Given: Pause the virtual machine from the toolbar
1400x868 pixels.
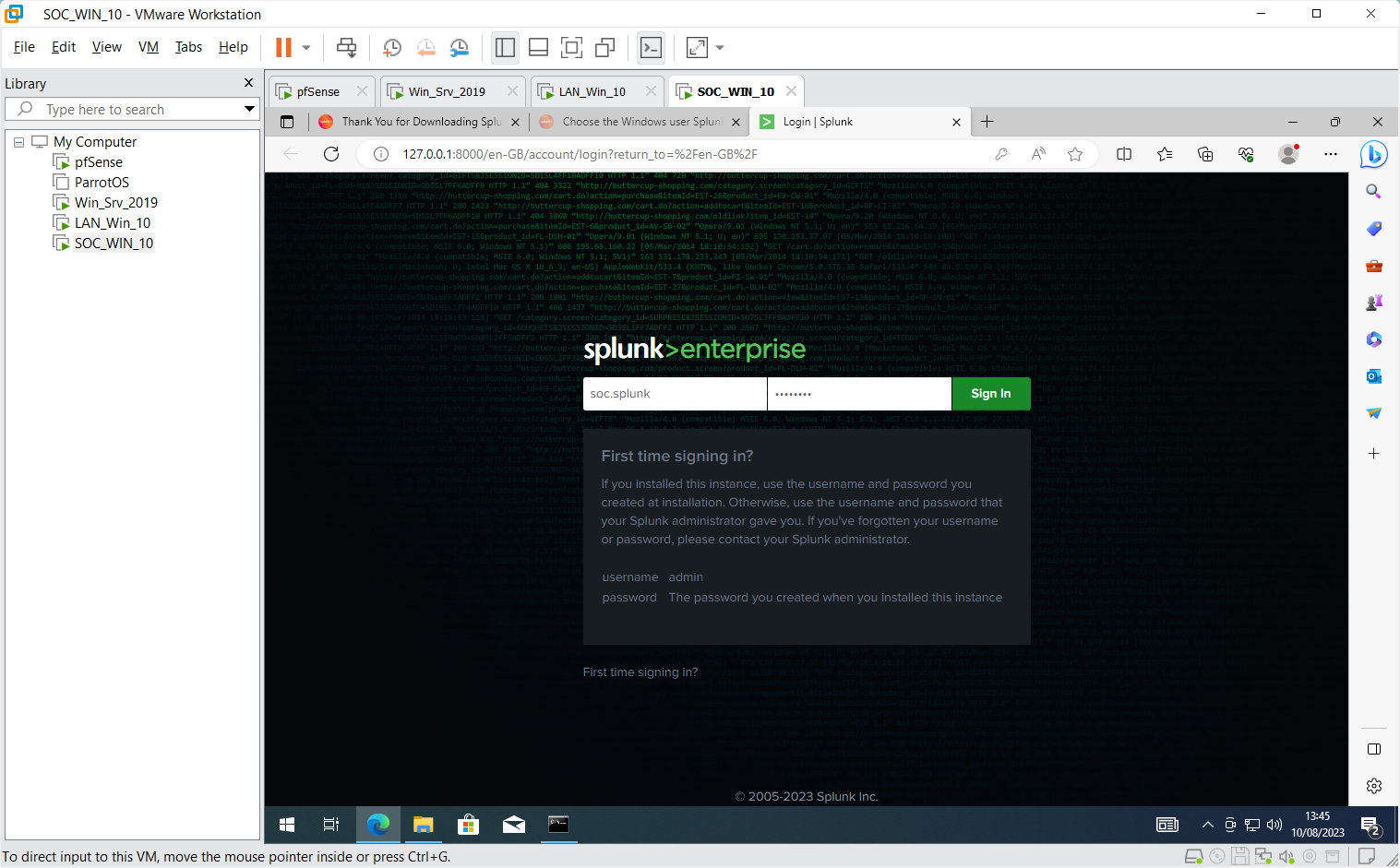Looking at the screenshot, I should [x=283, y=47].
